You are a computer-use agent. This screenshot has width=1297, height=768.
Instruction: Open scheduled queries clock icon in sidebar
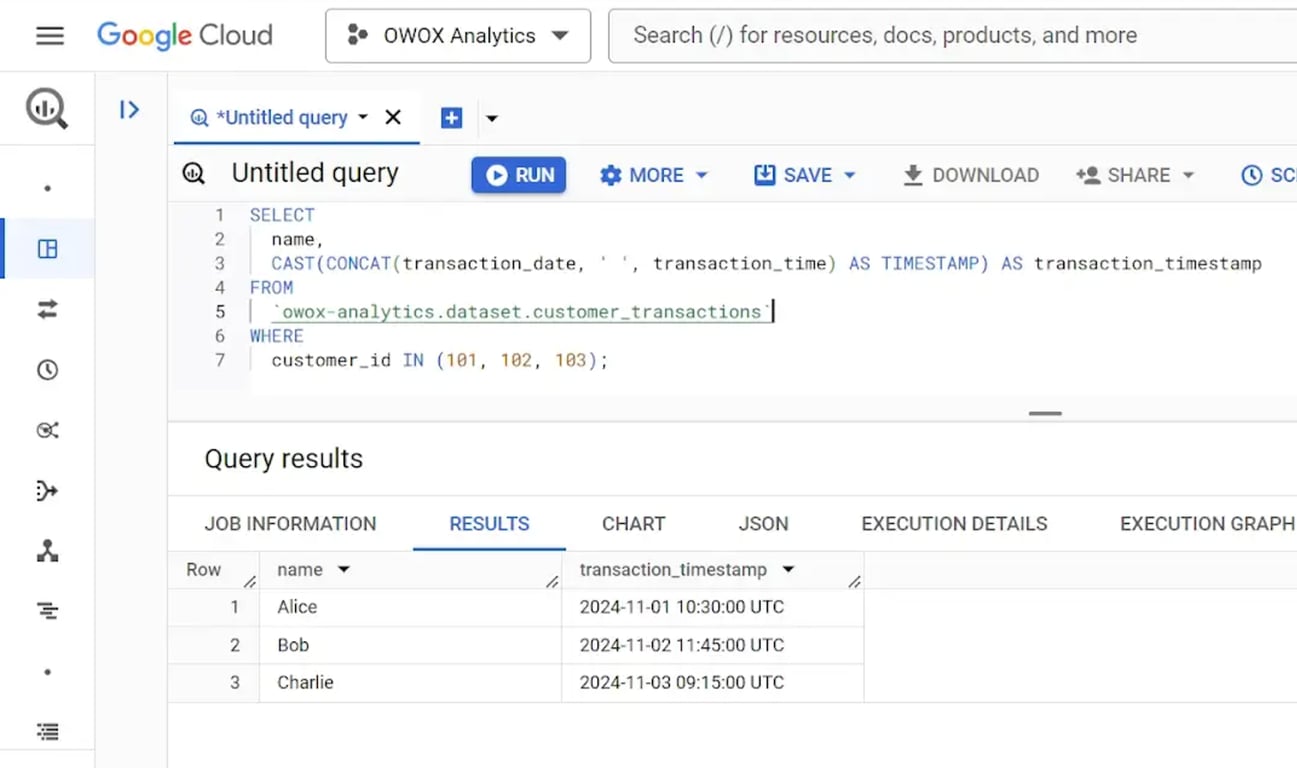(47, 370)
